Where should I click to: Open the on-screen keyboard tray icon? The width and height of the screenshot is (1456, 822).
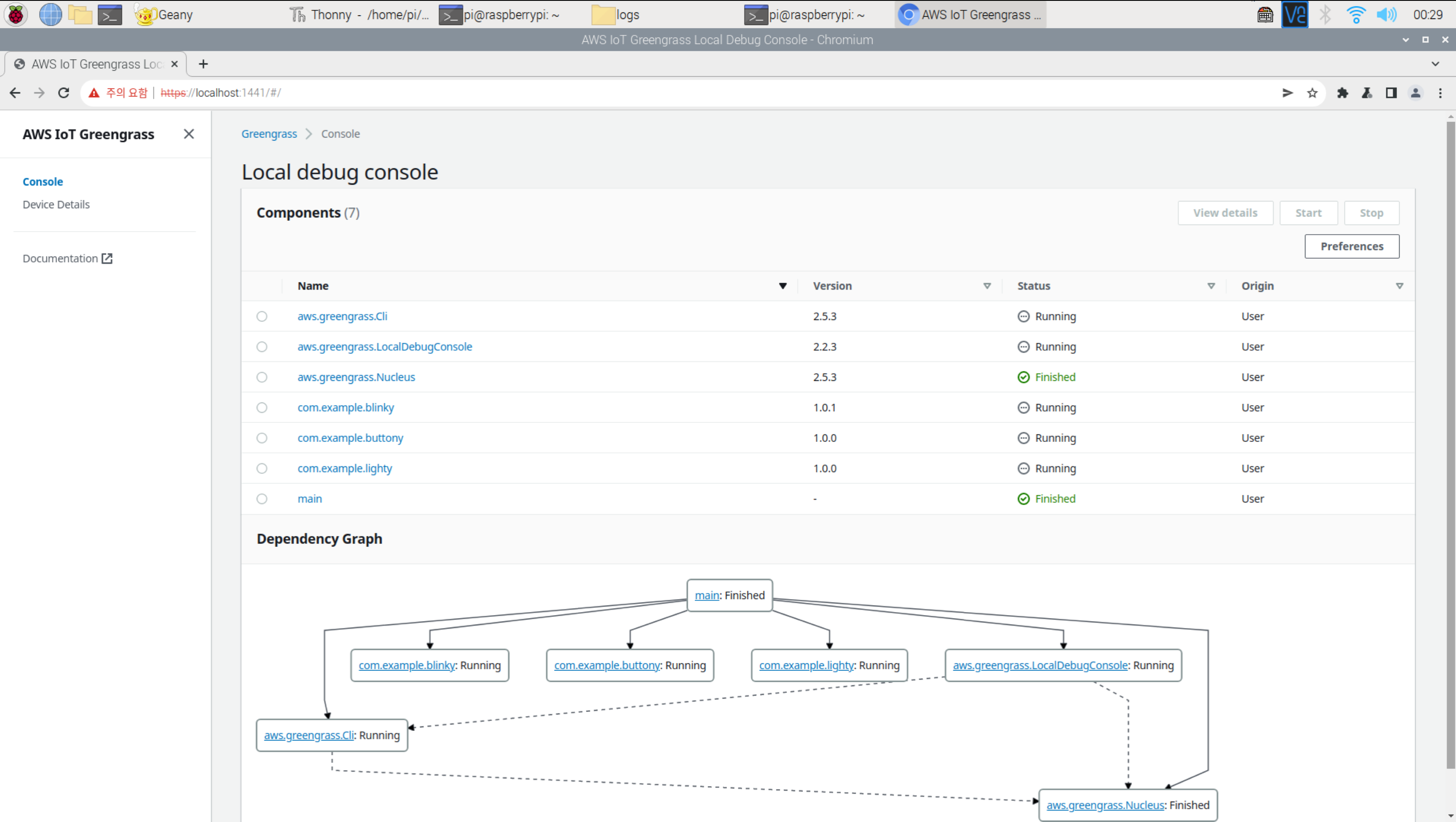point(1265,15)
